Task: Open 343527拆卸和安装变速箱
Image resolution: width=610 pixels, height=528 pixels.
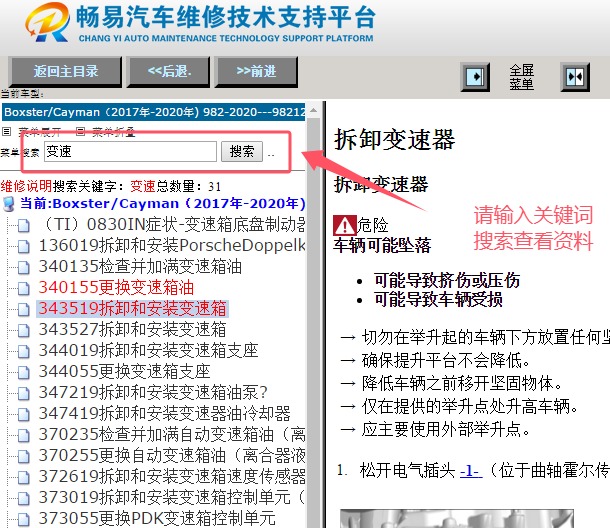Action: (132, 330)
